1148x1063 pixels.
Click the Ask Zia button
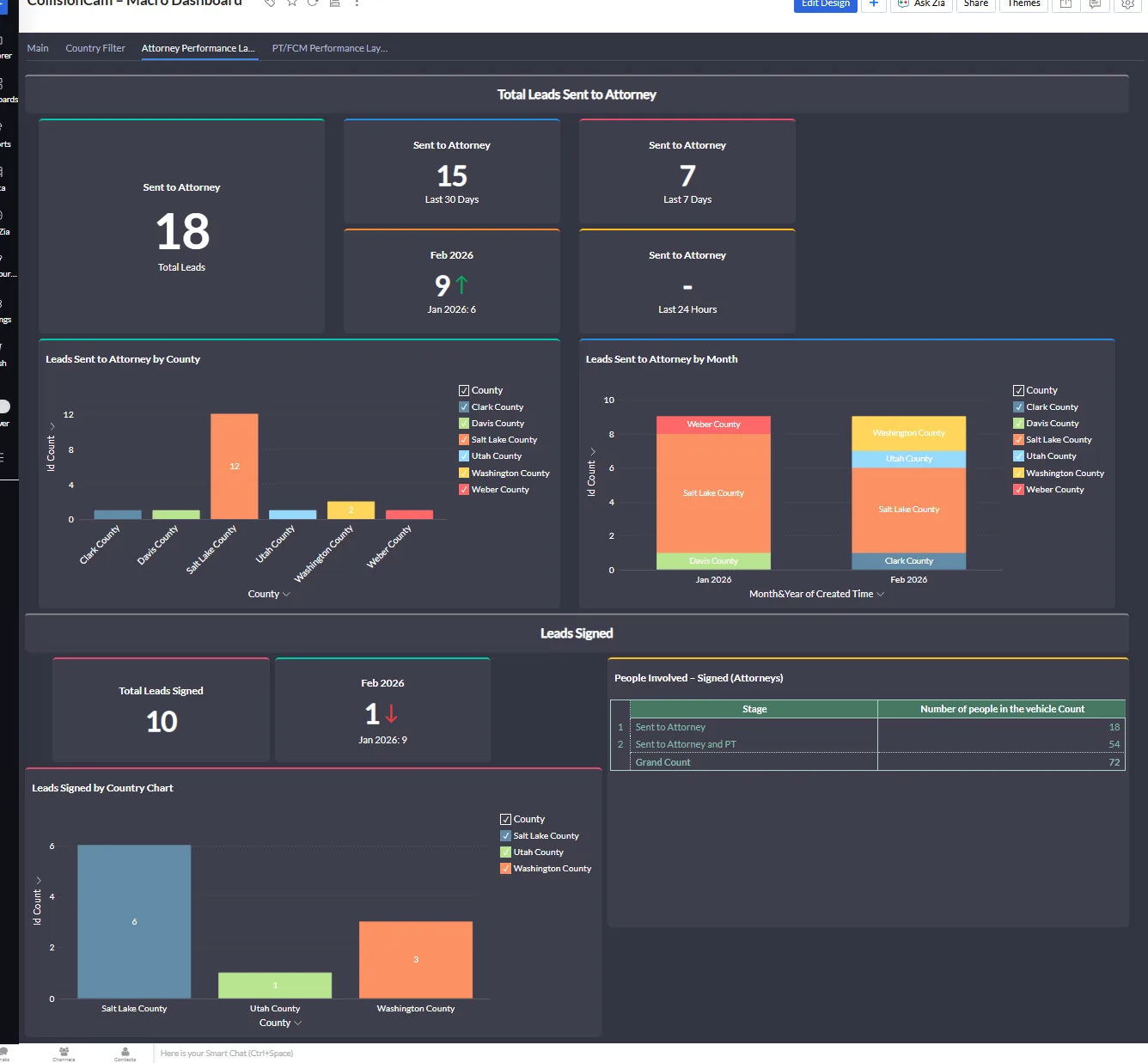pos(921,4)
